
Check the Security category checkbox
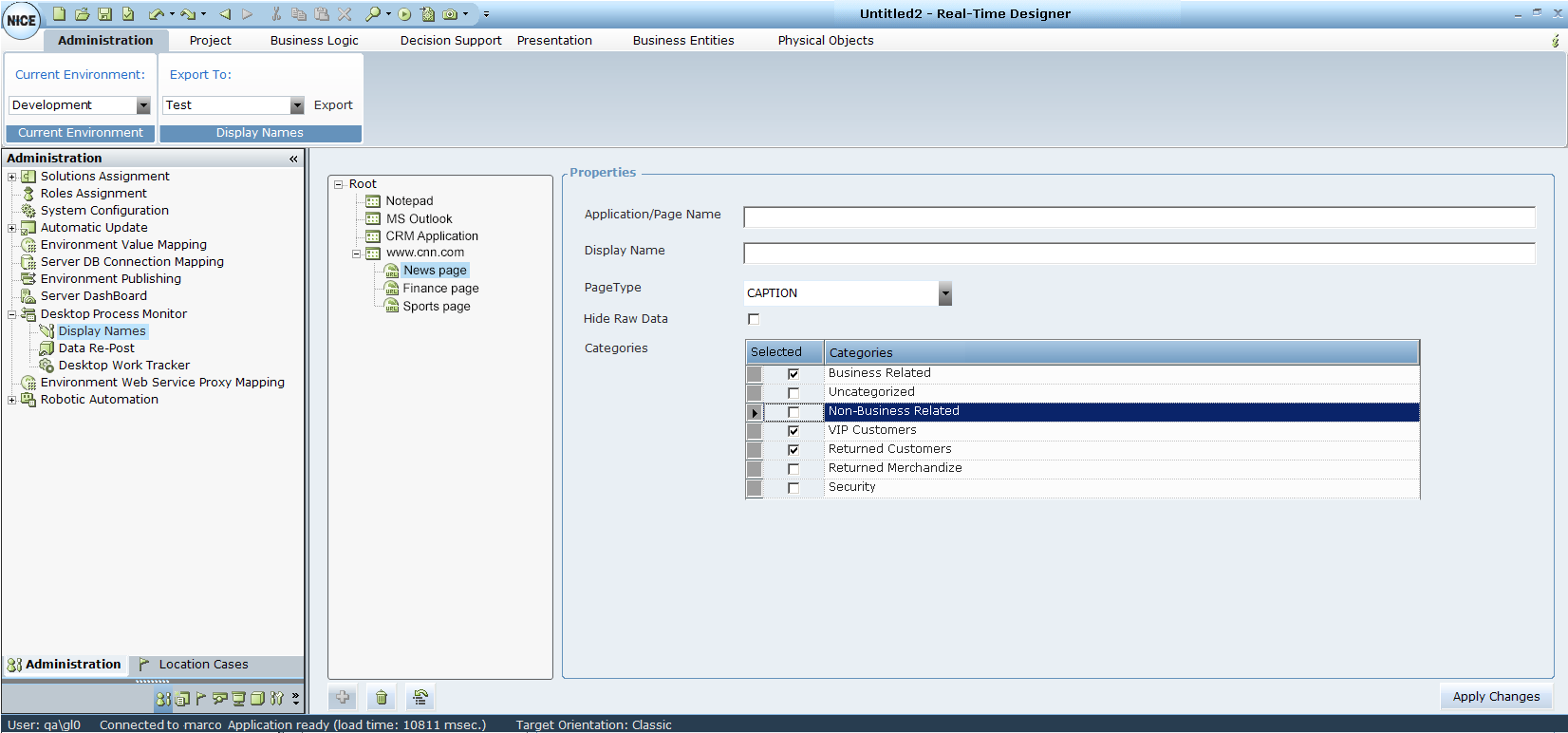pos(793,488)
